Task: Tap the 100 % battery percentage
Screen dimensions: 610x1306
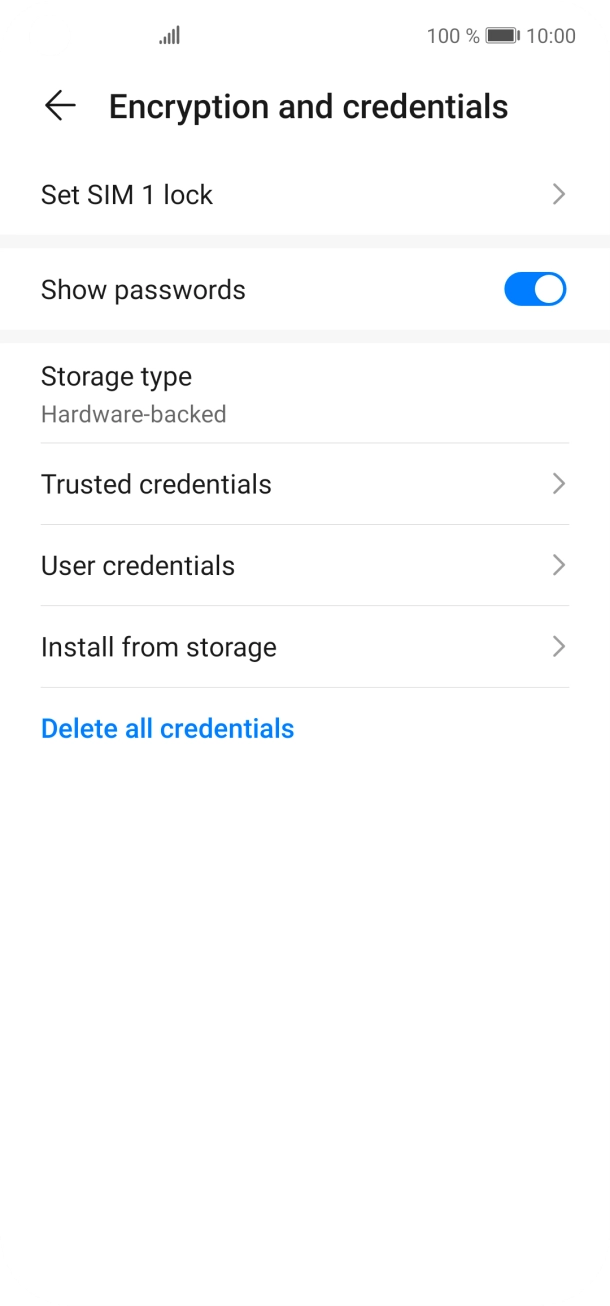Action: [x=453, y=36]
